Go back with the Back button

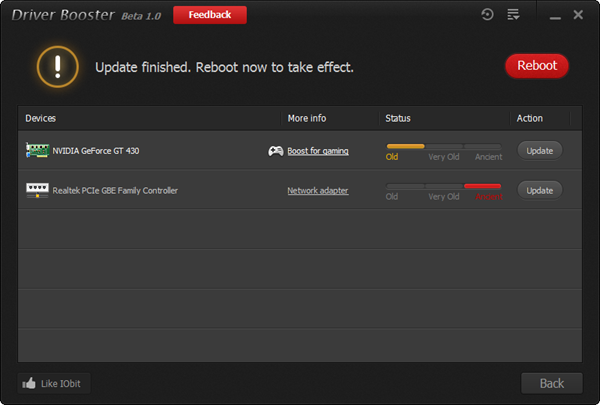pyautogui.click(x=551, y=383)
